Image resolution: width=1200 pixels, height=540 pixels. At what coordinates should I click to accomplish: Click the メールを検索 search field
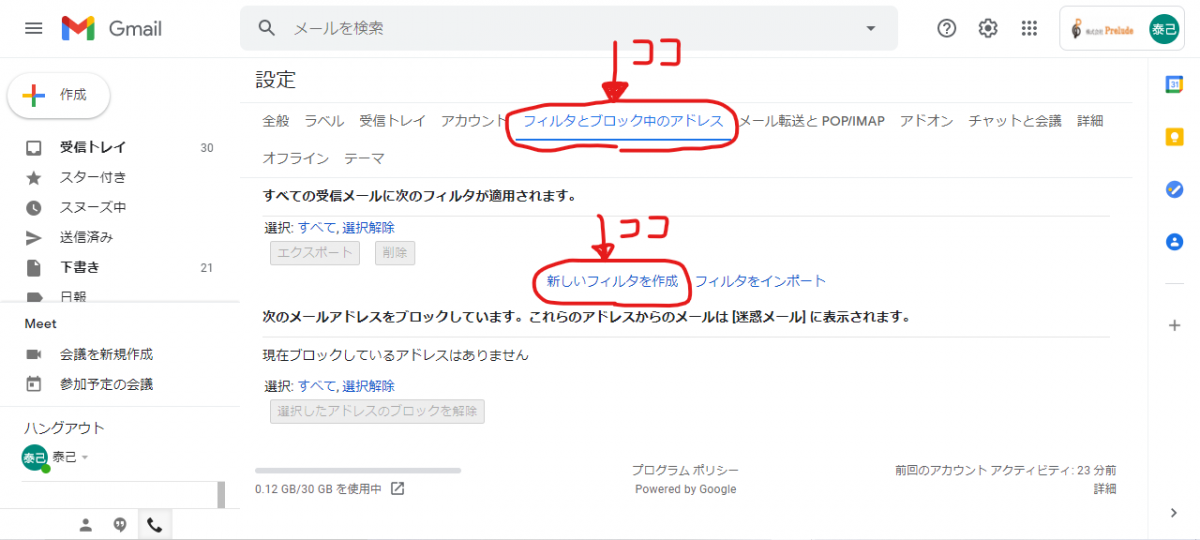tap(560, 28)
